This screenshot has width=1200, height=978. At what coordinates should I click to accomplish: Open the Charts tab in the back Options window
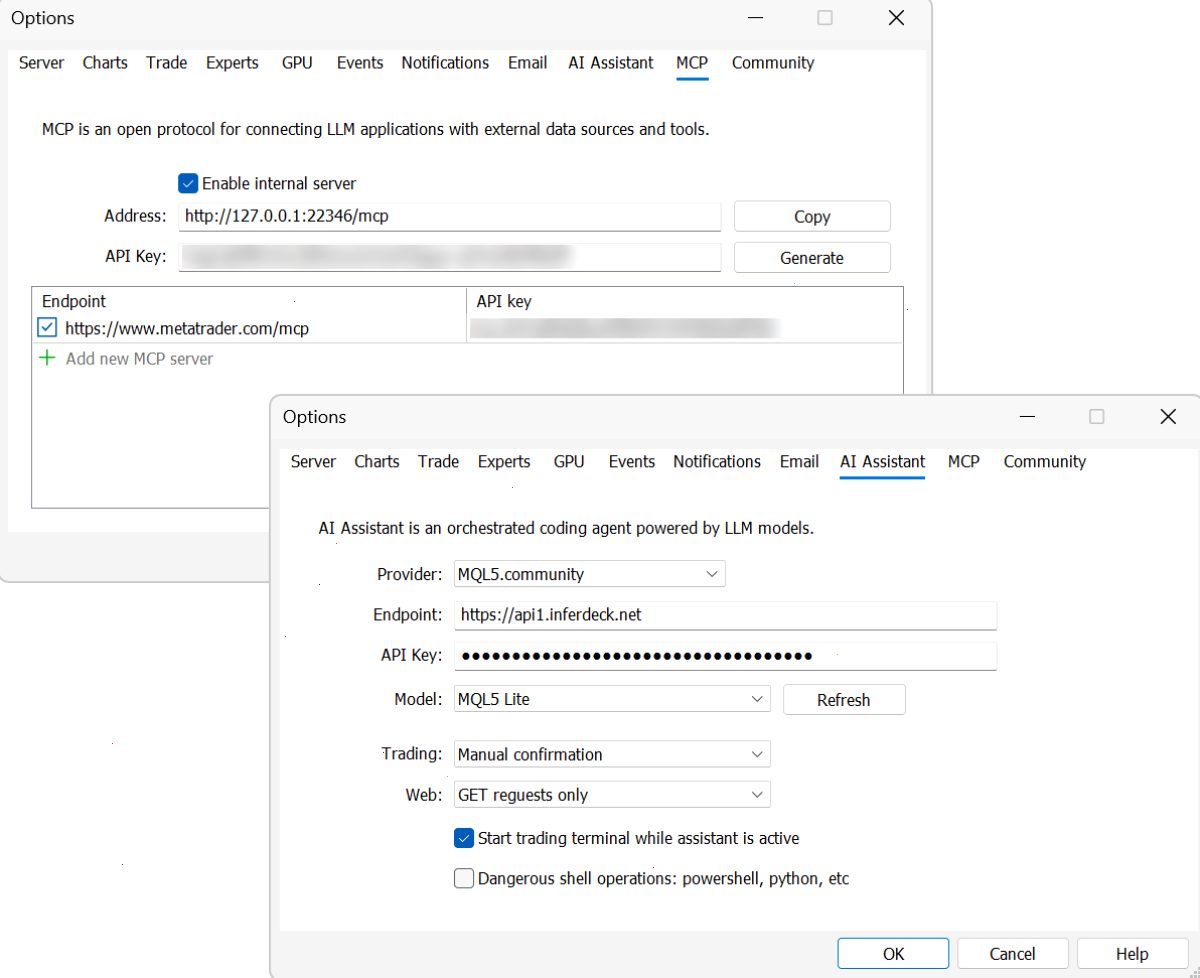[x=105, y=62]
